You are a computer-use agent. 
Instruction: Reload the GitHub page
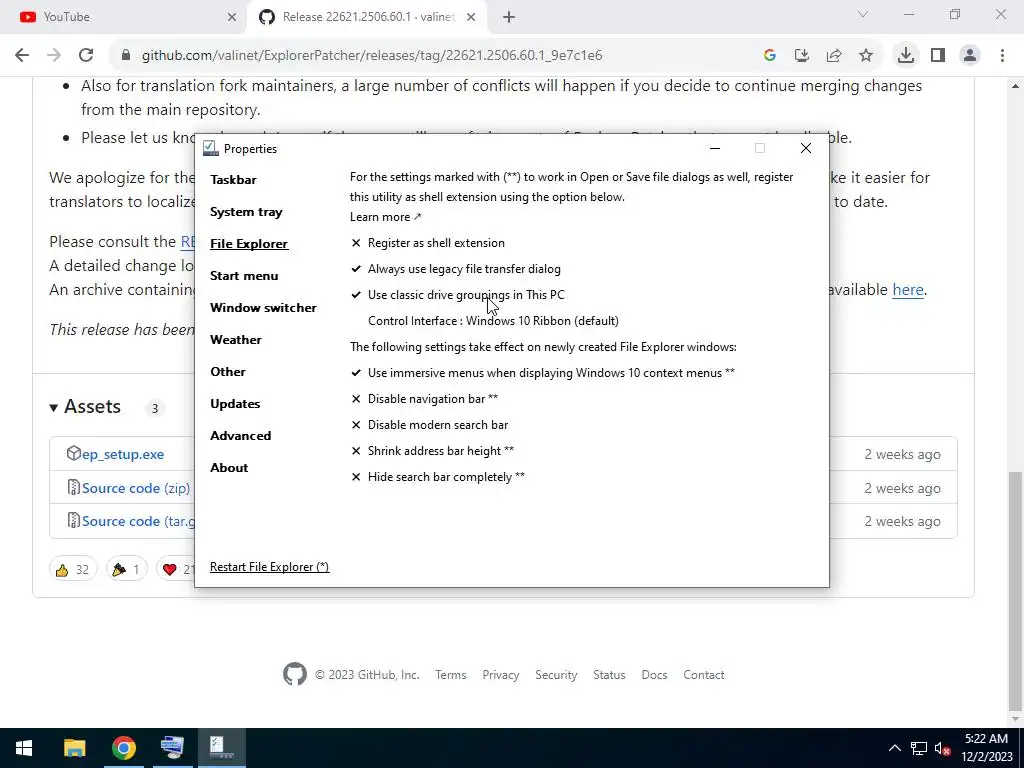click(86, 56)
